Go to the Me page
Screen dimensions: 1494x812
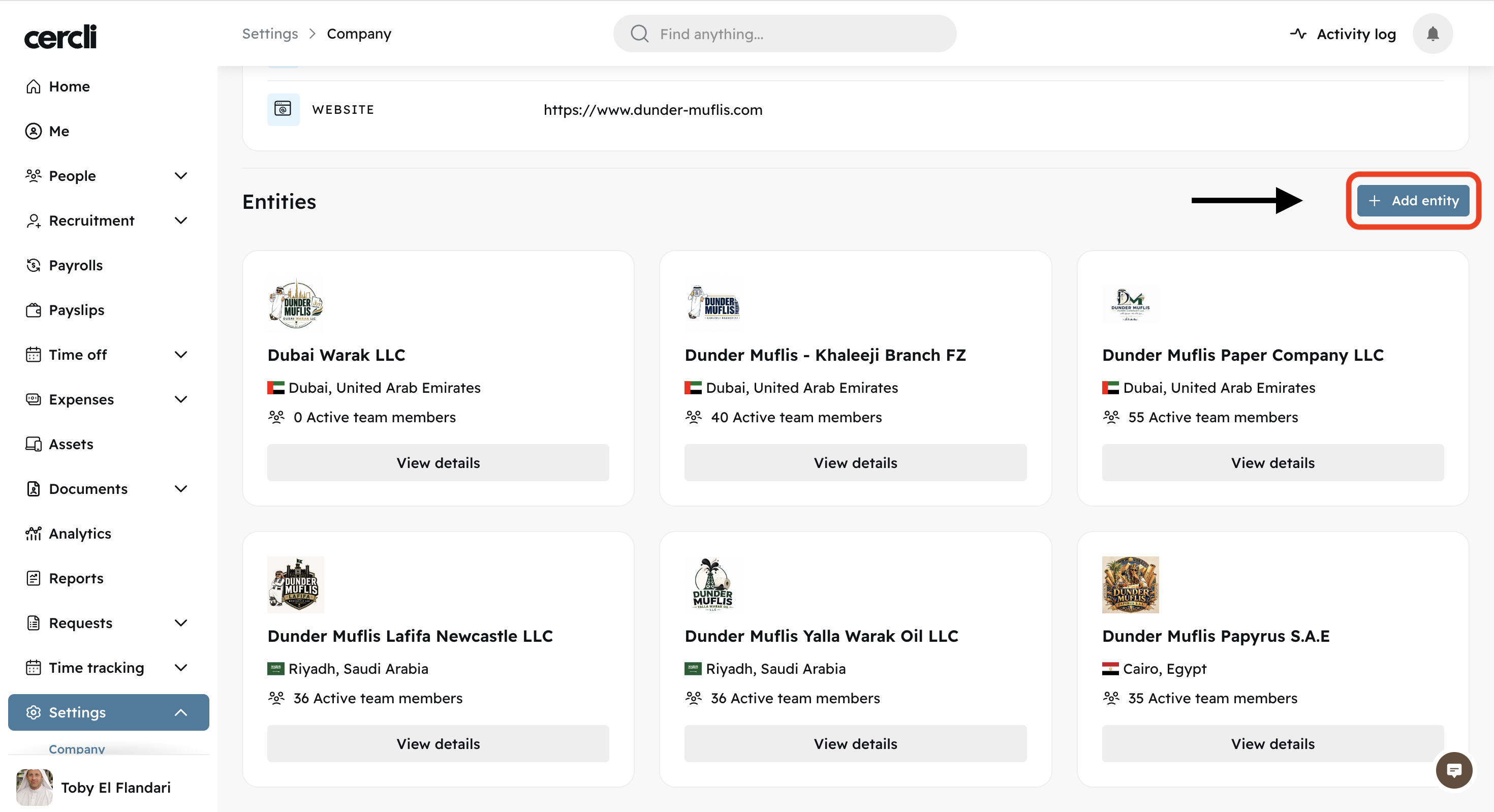pyautogui.click(x=58, y=131)
